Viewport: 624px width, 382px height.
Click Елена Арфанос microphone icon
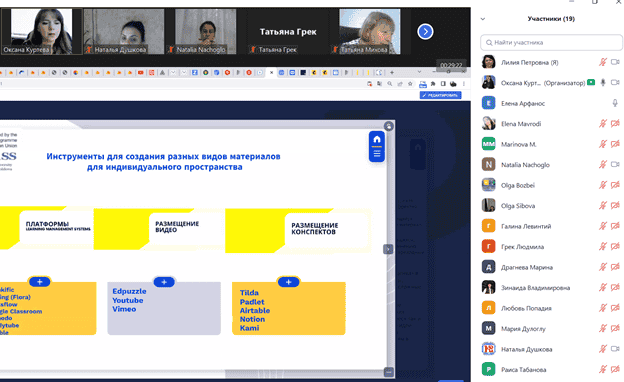615,103
